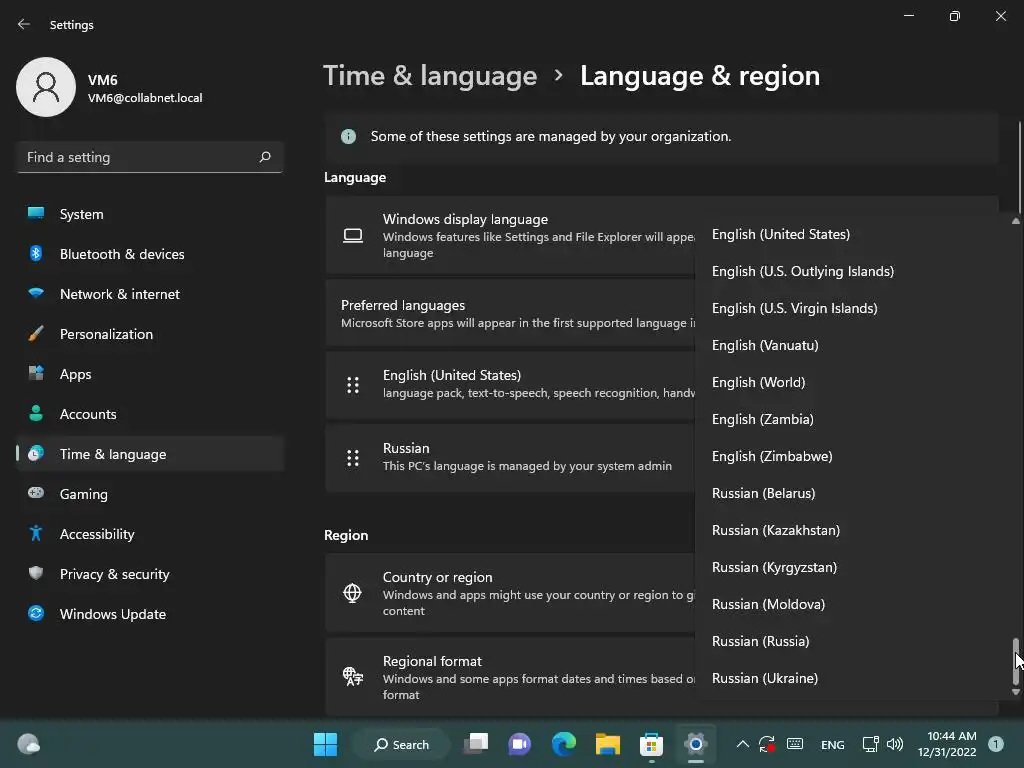Choose English (U.S. Outlying Islands)

click(x=854, y=271)
